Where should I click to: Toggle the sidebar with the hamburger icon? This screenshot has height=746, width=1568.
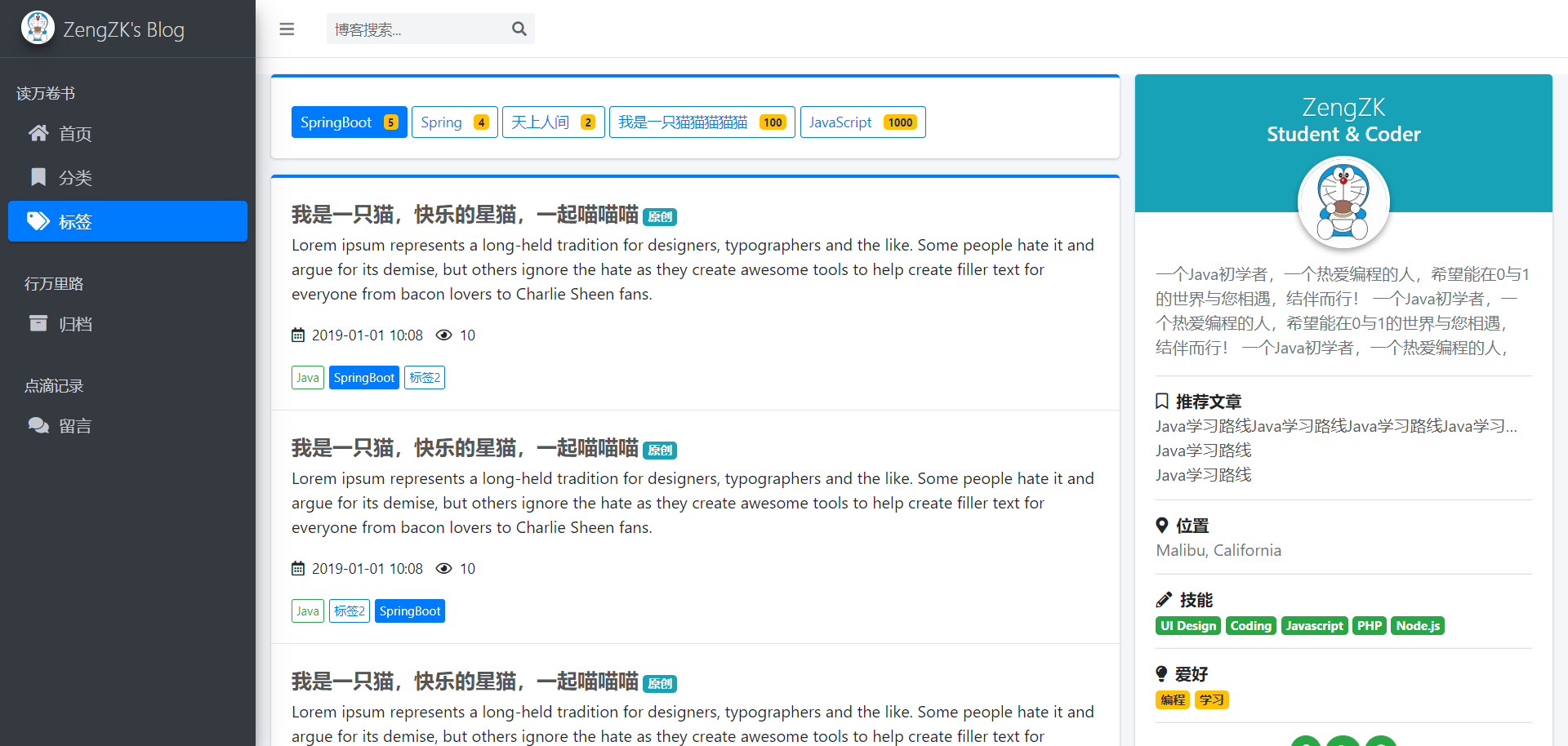click(x=287, y=29)
